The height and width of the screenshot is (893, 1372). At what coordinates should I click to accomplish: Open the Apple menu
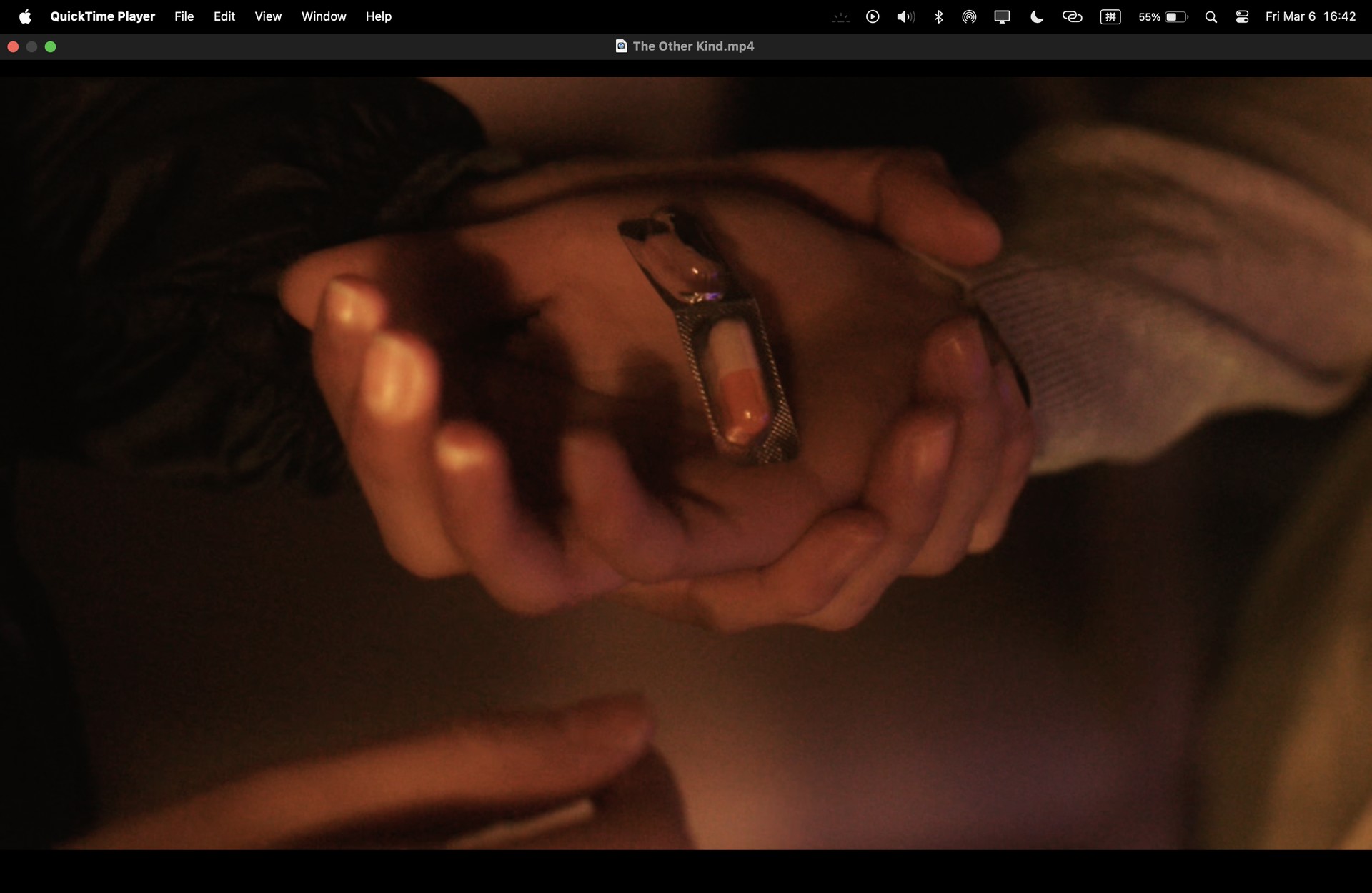(25, 16)
